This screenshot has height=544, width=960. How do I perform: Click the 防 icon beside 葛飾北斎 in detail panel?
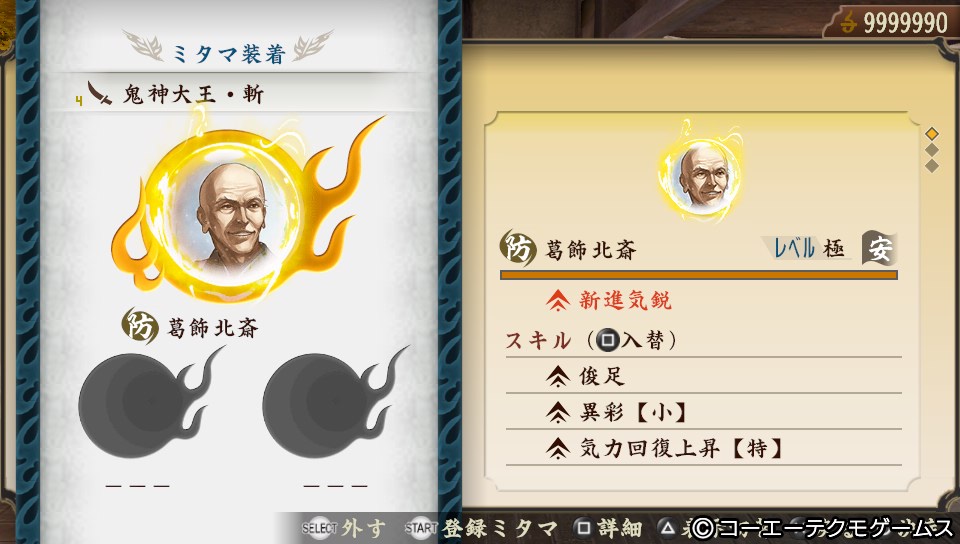tap(519, 248)
